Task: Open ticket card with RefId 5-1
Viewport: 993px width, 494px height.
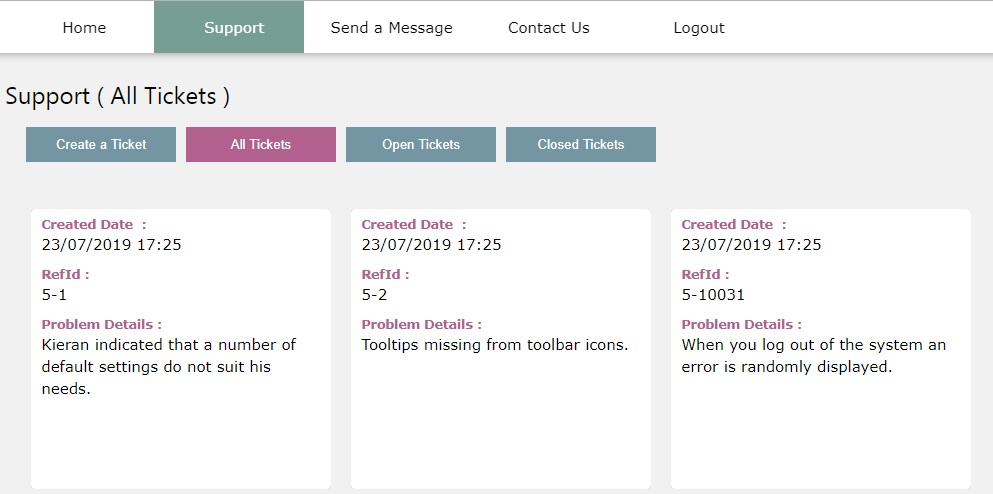Action: [x=180, y=349]
